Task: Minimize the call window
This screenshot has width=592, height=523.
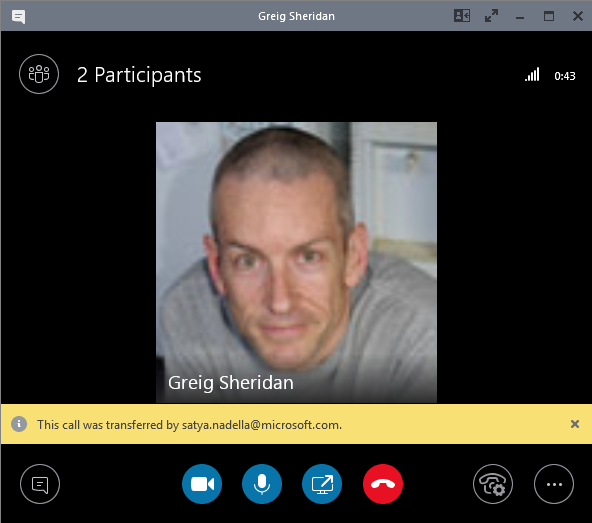Action: coord(520,17)
